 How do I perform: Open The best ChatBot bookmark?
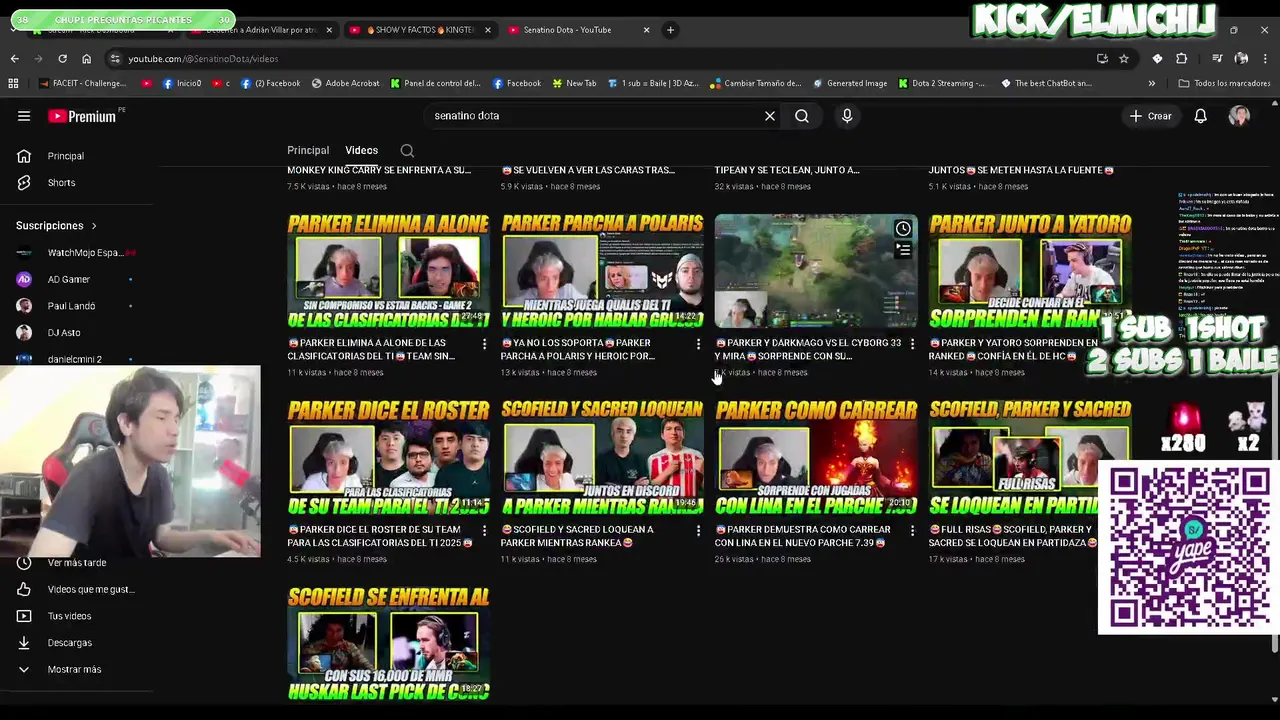[x=1046, y=84]
